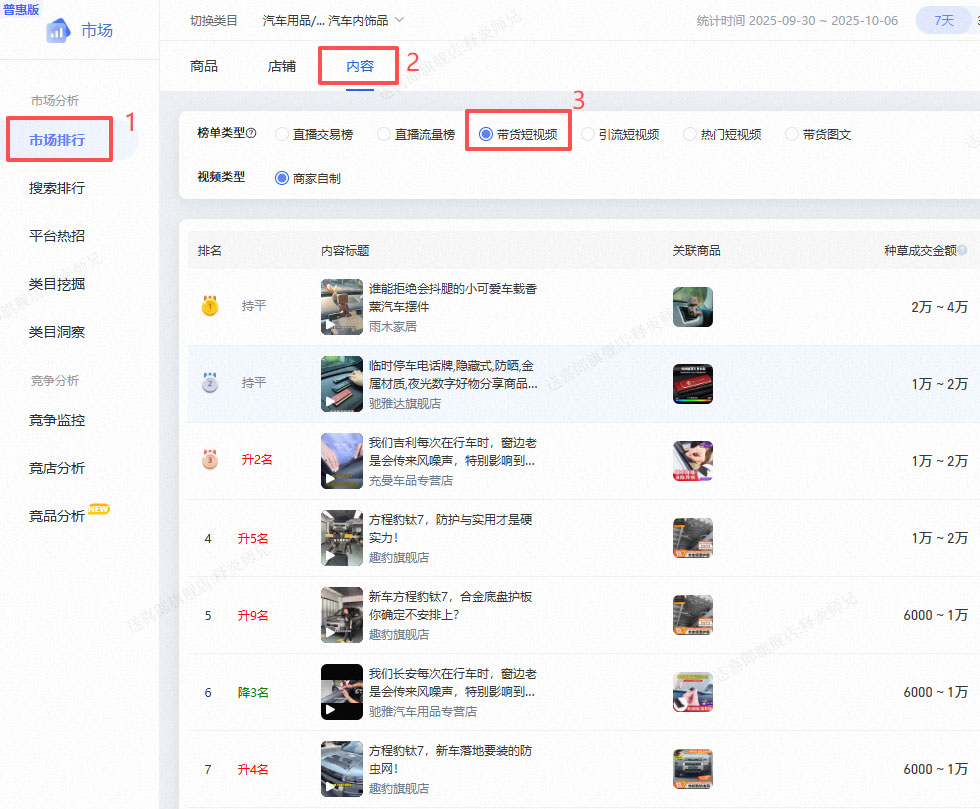Go to 平台热招 in the sidebar
The height and width of the screenshot is (809, 980).
coord(57,236)
